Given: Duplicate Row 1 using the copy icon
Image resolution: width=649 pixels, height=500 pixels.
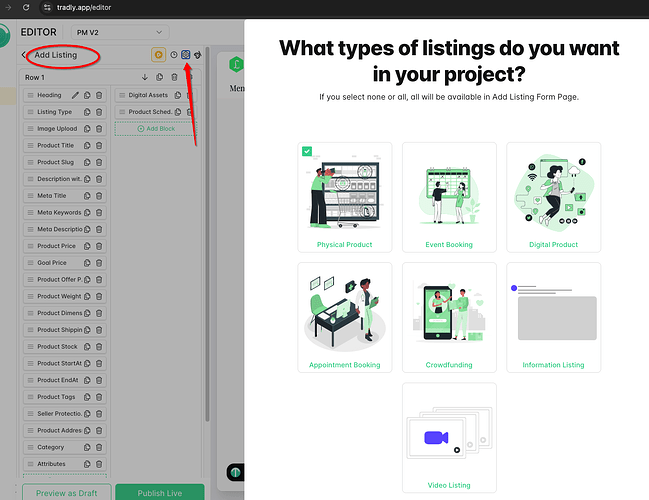Looking at the screenshot, I should click(x=159, y=77).
